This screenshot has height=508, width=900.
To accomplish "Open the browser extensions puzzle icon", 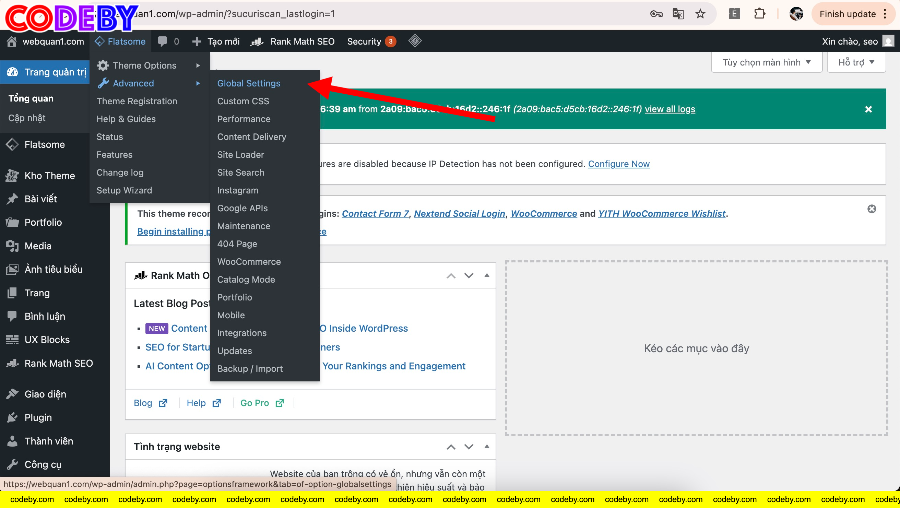I will point(759,14).
